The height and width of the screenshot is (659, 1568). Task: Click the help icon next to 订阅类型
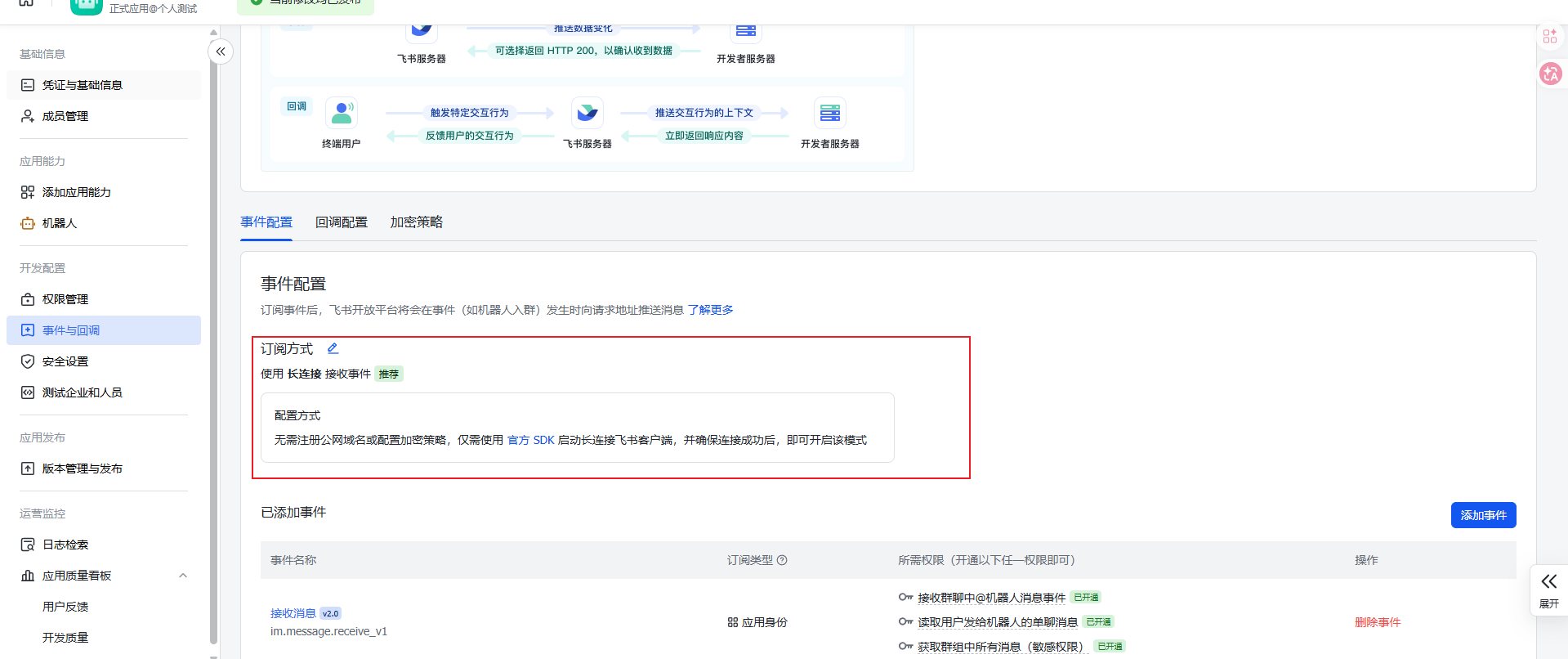coord(782,560)
